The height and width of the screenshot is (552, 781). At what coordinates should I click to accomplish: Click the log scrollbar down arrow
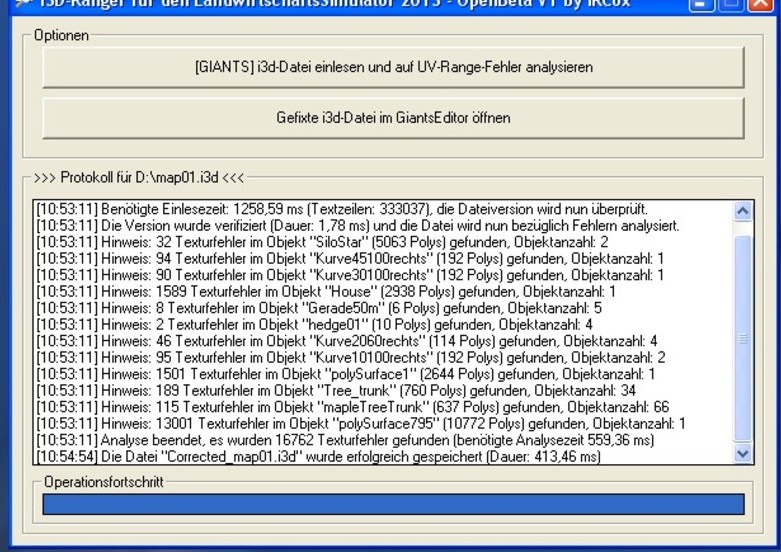(741, 454)
